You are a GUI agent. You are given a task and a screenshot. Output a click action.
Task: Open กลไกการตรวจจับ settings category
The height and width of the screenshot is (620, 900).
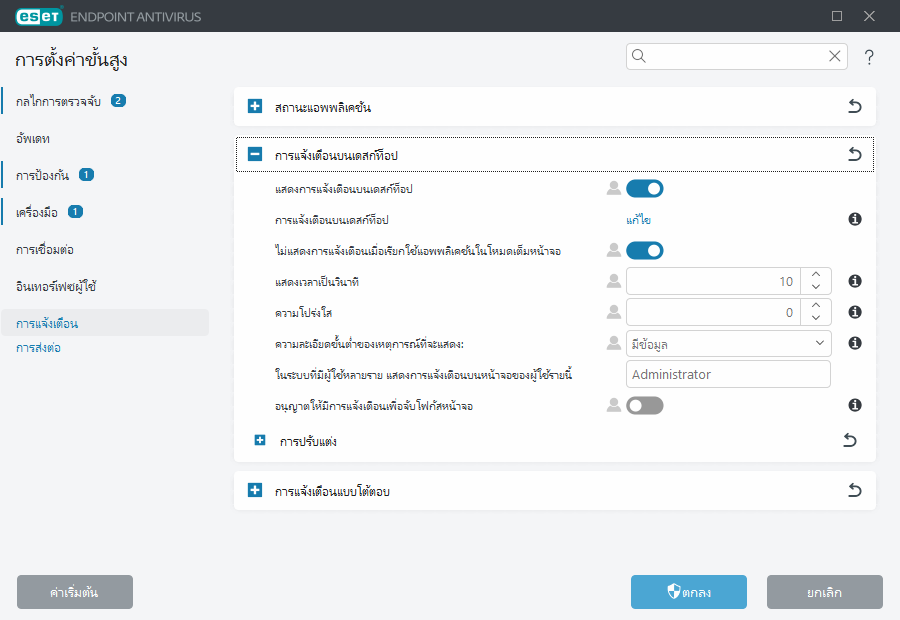click(x=58, y=102)
